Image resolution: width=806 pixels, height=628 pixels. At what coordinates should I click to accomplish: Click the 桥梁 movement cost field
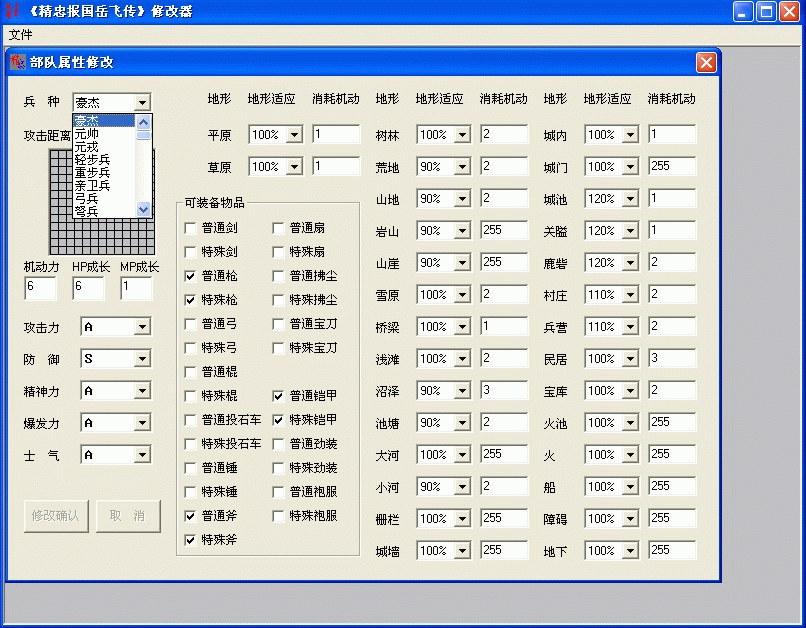pyautogui.click(x=505, y=326)
